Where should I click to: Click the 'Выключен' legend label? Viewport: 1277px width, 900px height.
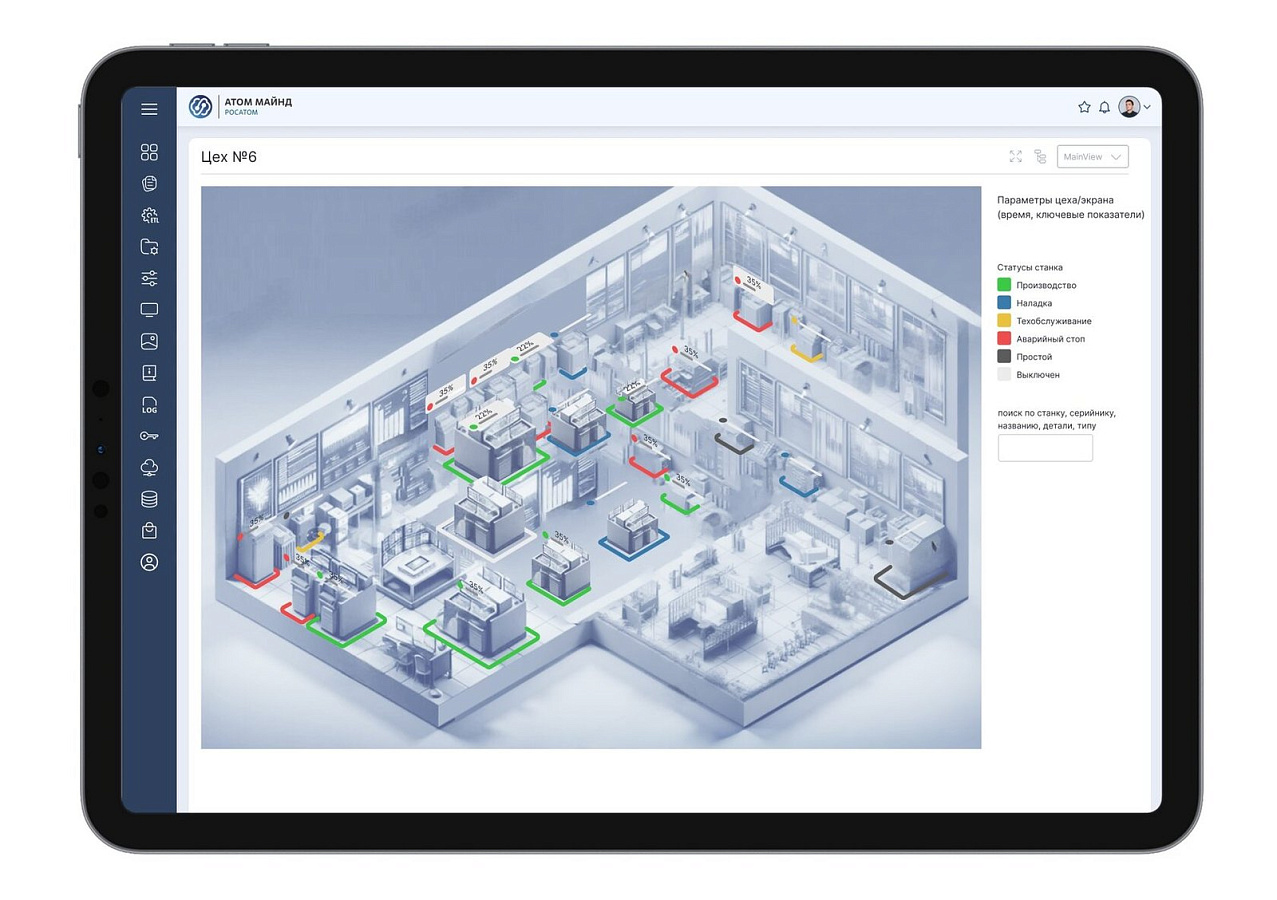pyautogui.click(x=1038, y=375)
